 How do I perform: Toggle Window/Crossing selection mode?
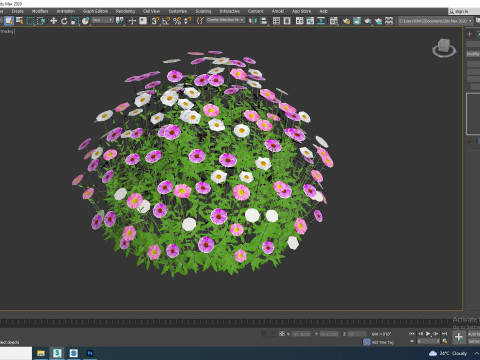pos(41,21)
